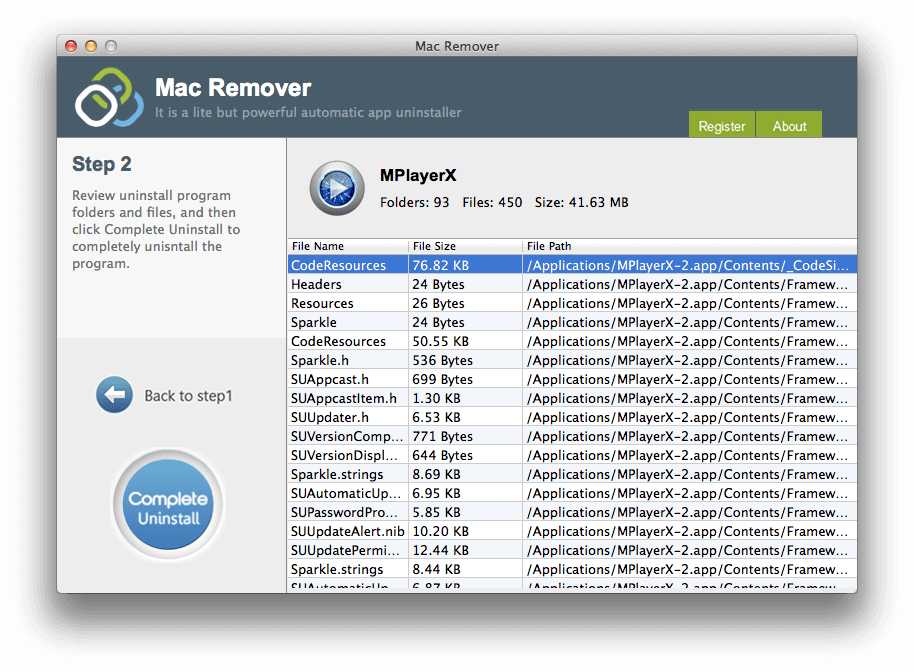Select the SUVersionDispl... file row
Screen dimensions: 914x672
[572, 455]
